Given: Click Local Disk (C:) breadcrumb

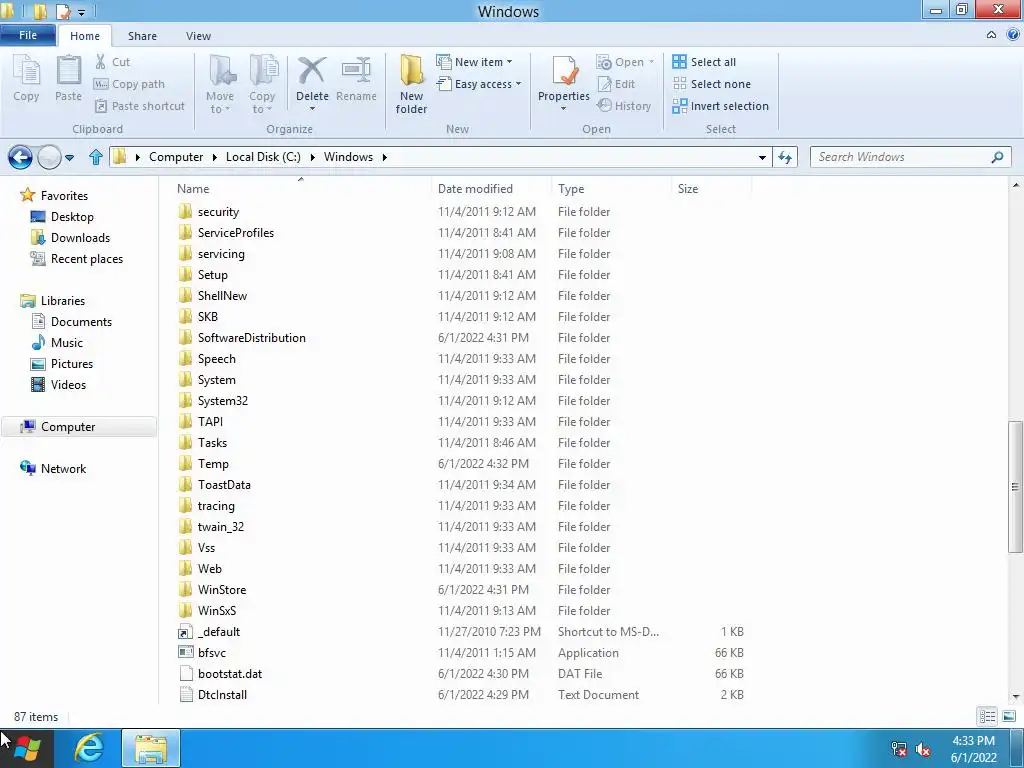Looking at the screenshot, I should pos(263,157).
